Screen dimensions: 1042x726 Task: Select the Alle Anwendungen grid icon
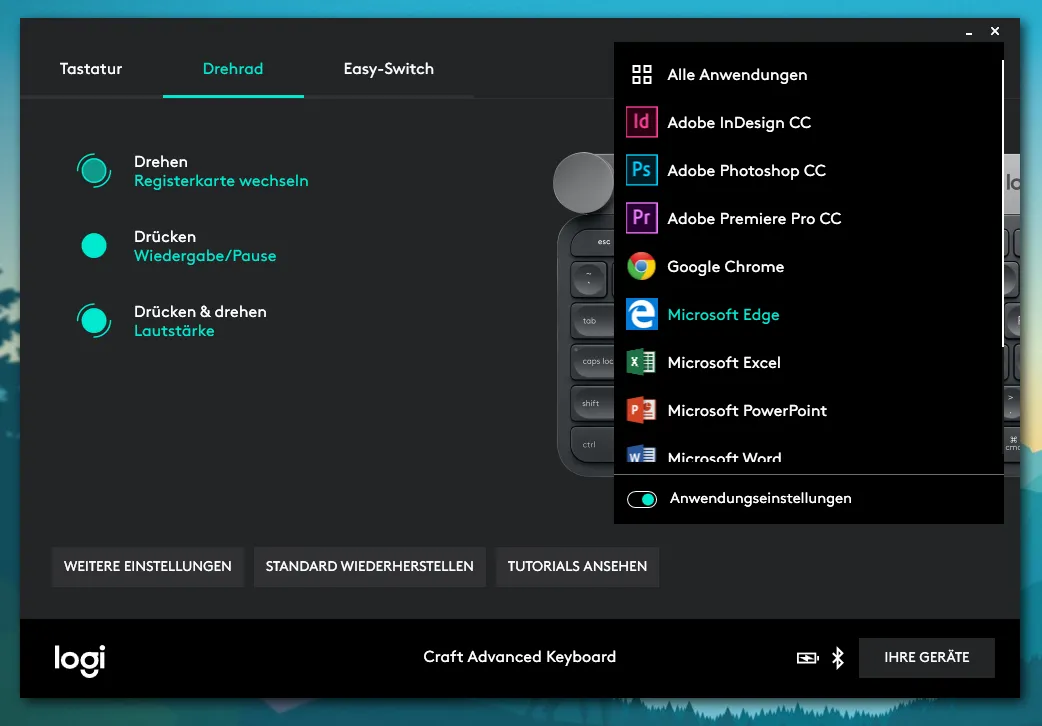pyautogui.click(x=641, y=74)
